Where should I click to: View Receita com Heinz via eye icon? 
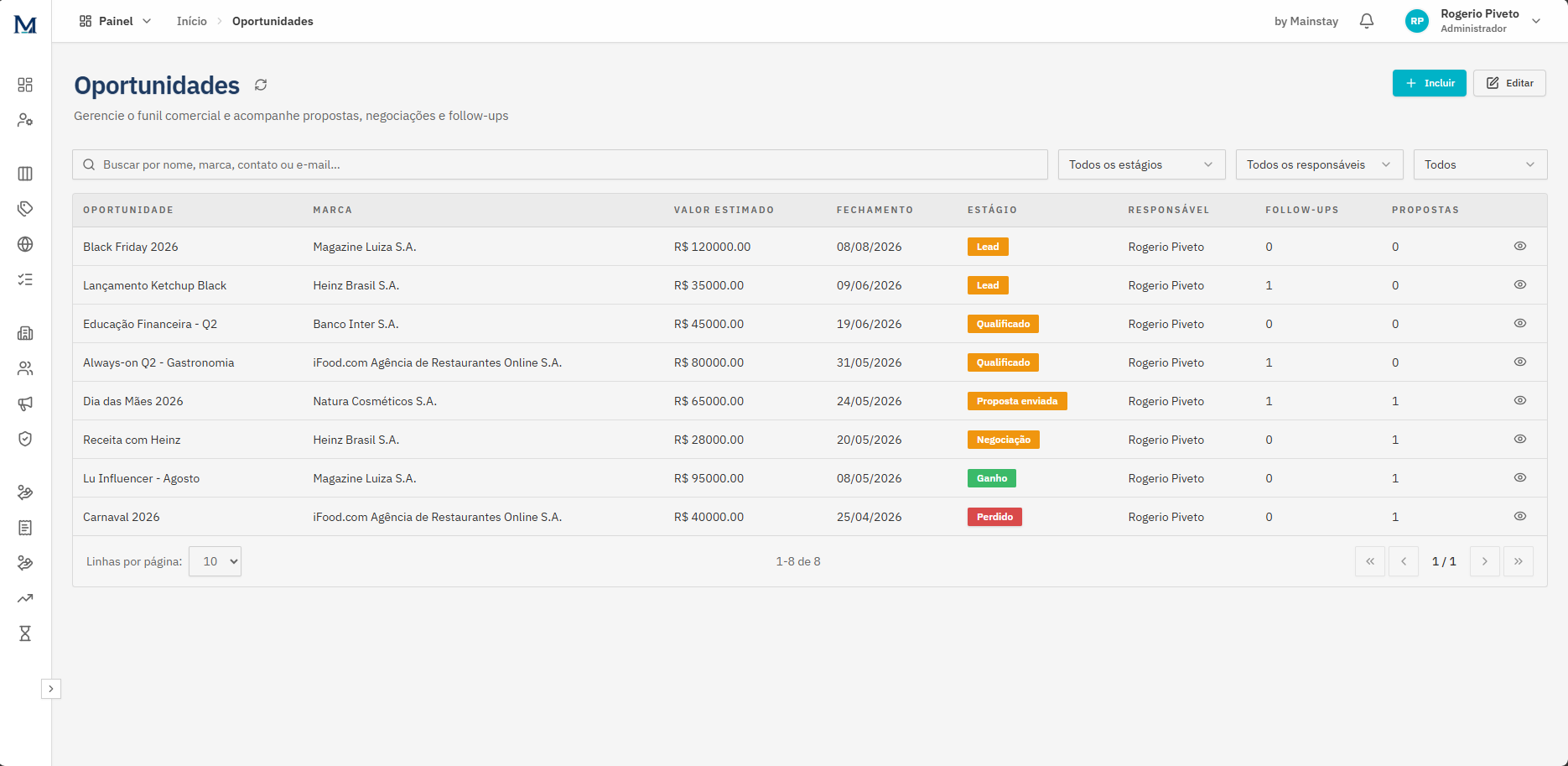1520,439
